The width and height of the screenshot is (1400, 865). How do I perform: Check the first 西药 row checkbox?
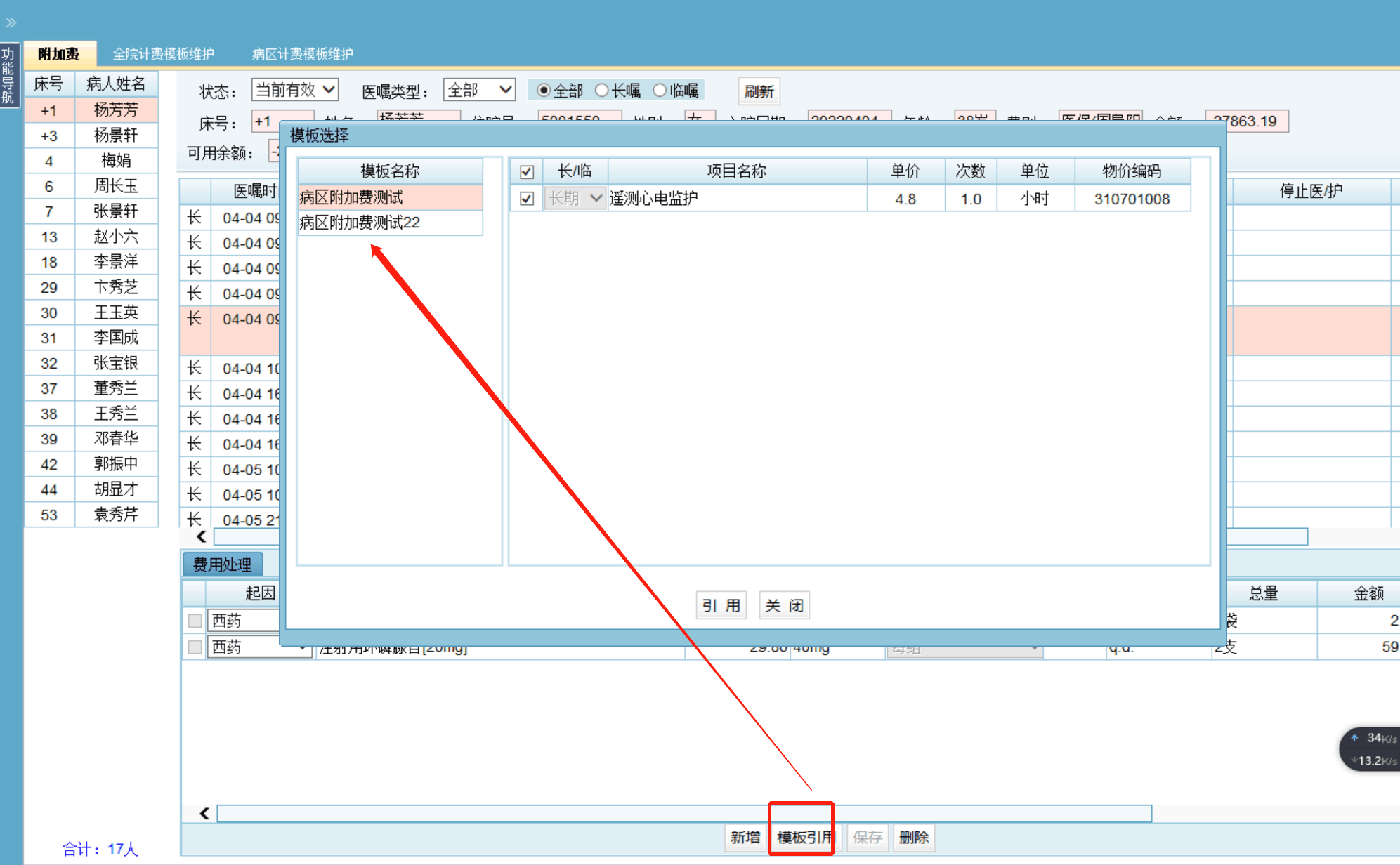(x=195, y=621)
